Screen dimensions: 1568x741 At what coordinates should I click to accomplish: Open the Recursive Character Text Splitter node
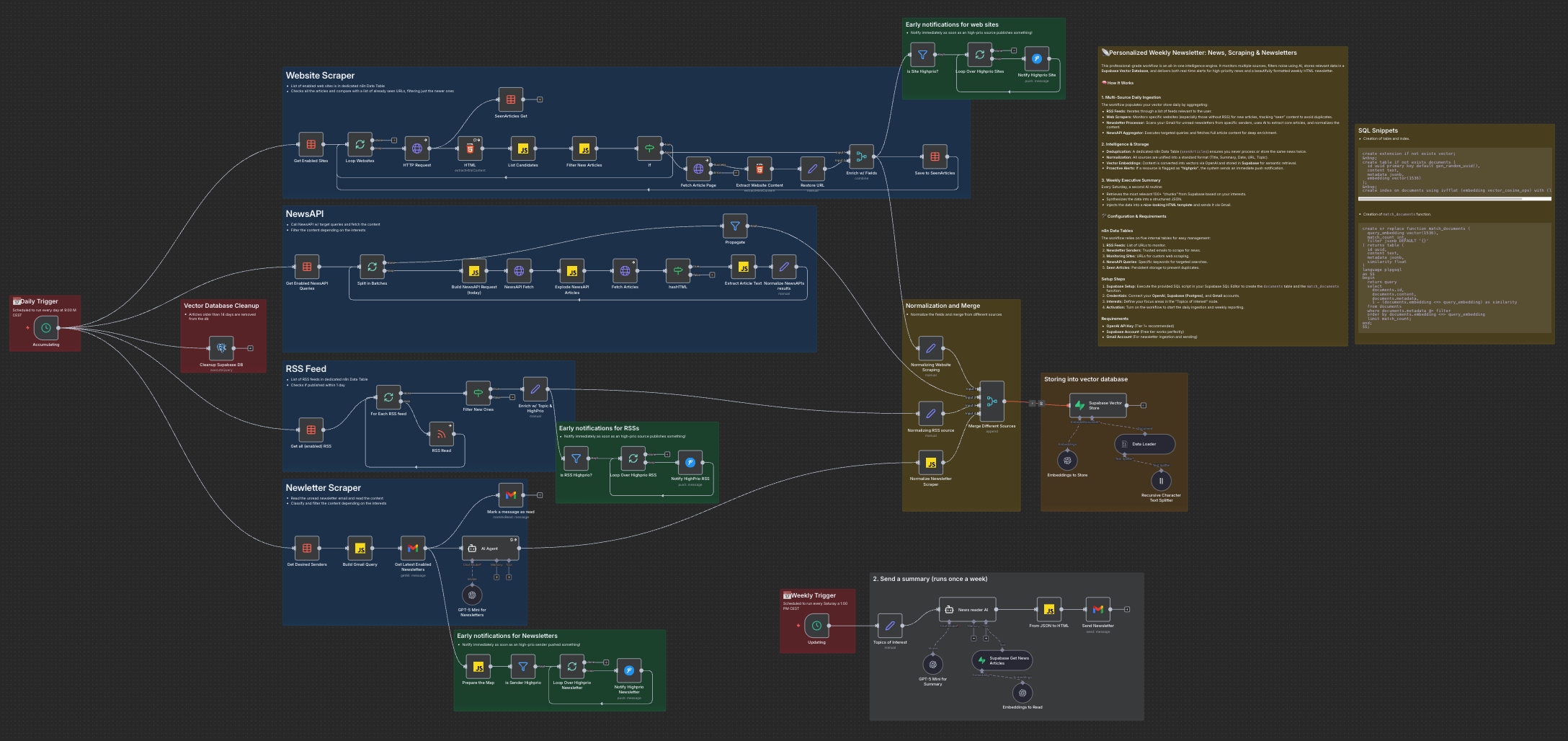[1161, 481]
